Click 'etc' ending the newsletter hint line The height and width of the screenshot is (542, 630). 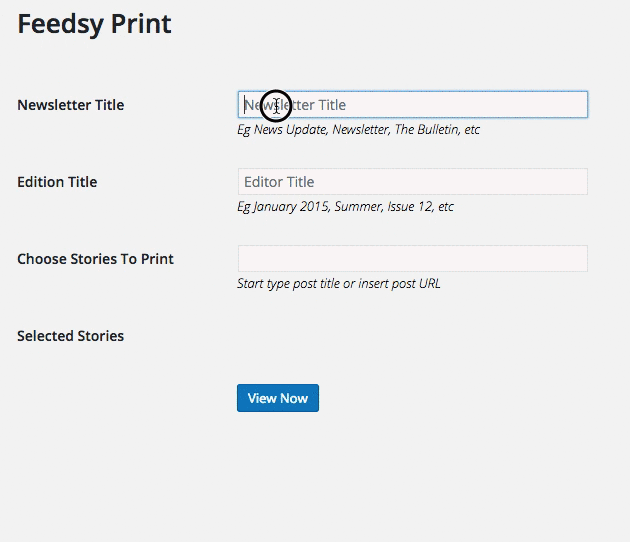coord(472,129)
